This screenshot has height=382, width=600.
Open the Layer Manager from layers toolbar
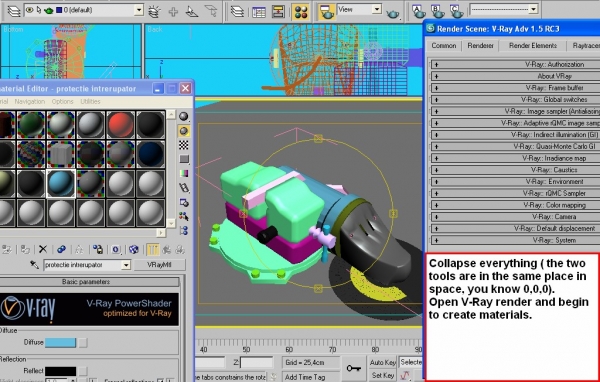tap(14, 11)
